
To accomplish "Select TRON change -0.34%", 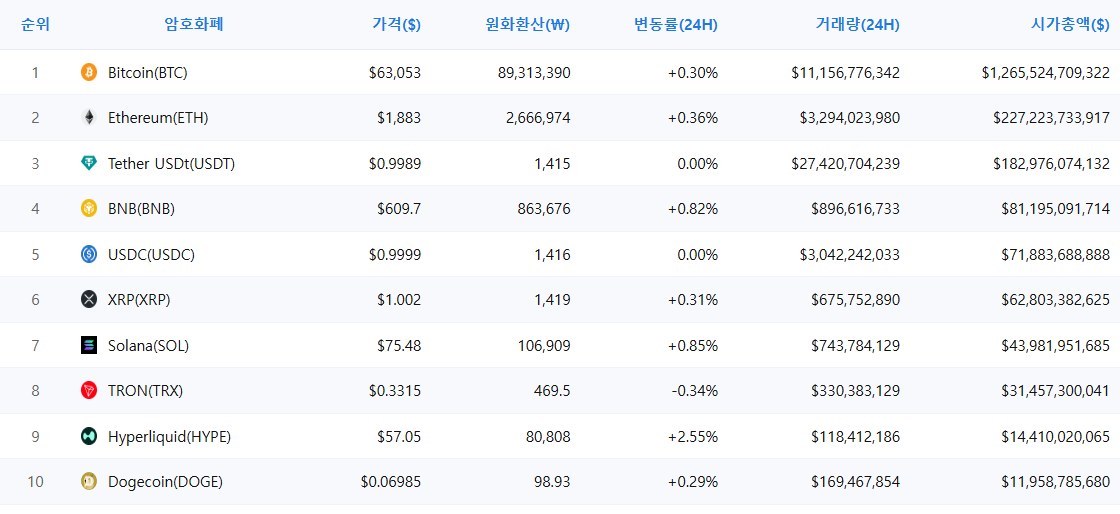I will [695, 390].
